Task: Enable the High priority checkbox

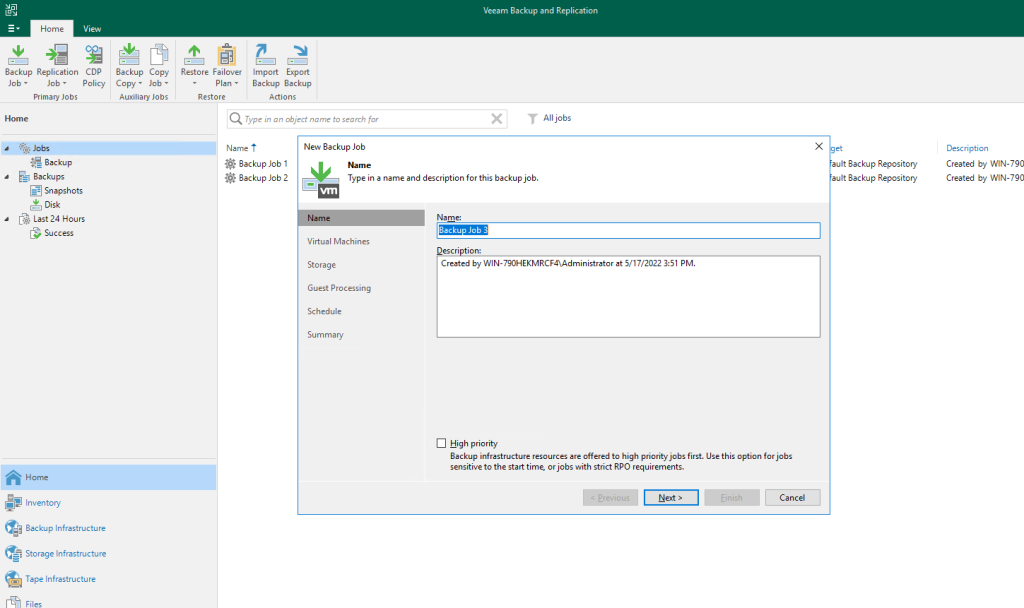Action: 441,443
